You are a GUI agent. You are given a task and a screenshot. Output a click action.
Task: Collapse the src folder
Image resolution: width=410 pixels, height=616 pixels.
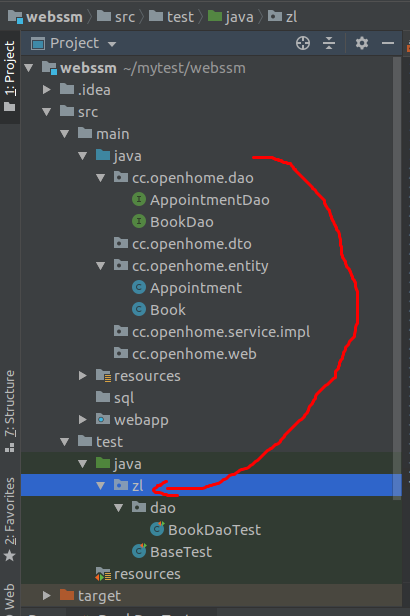point(47,112)
